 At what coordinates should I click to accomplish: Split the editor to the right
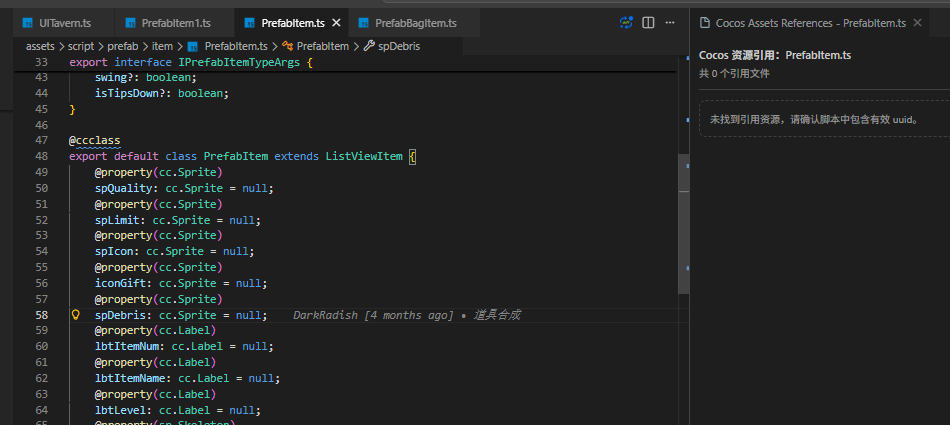click(648, 22)
